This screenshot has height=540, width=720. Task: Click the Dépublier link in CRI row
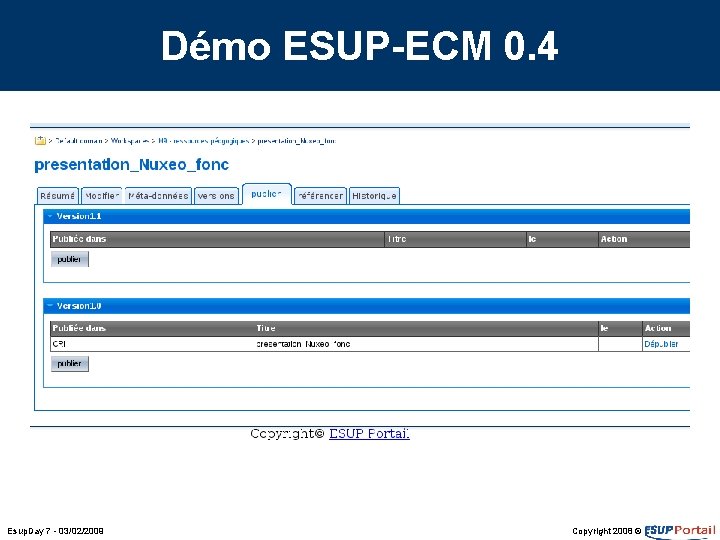[661, 344]
